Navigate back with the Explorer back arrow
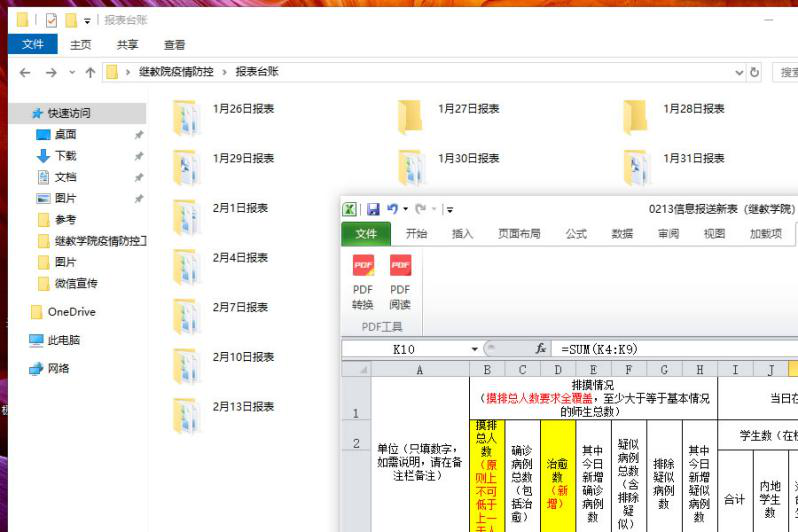Viewport: 798px width, 532px height. [25, 72]
